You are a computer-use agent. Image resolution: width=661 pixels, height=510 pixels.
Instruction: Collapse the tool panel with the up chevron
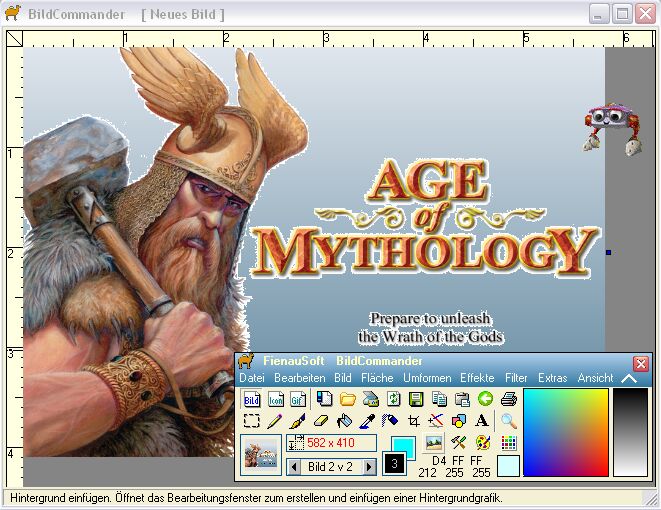tap(629, 378)
